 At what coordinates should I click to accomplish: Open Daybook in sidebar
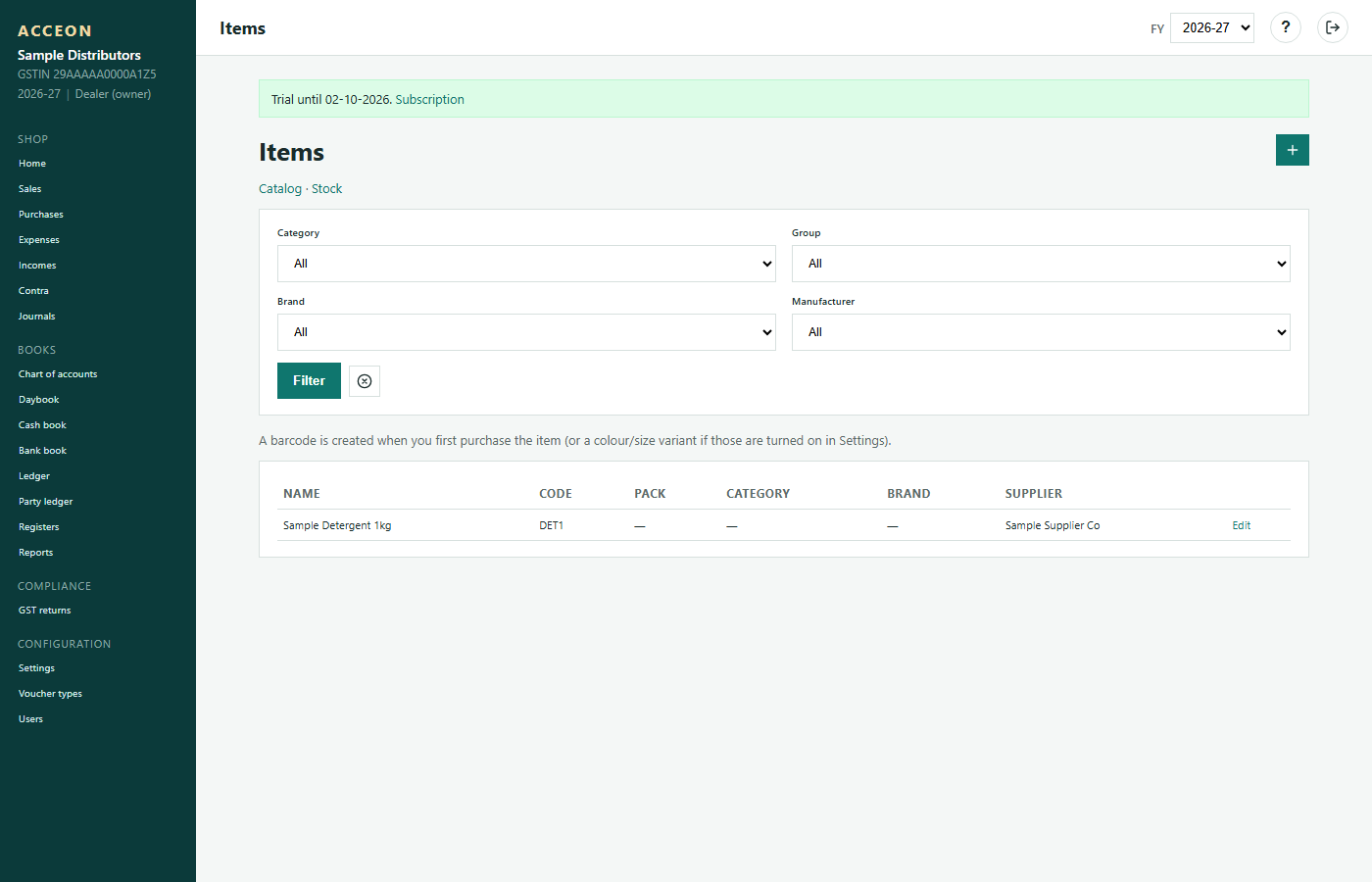click(x=39, y=400)
